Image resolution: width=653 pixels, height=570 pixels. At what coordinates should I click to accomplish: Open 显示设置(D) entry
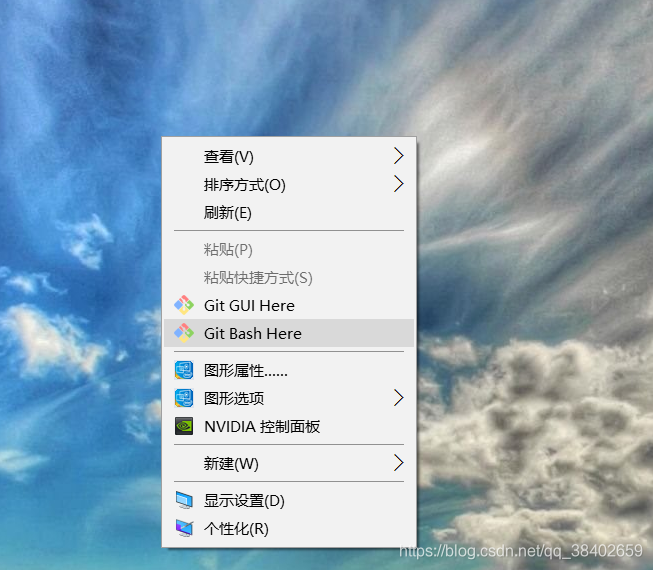pos(289,500)
